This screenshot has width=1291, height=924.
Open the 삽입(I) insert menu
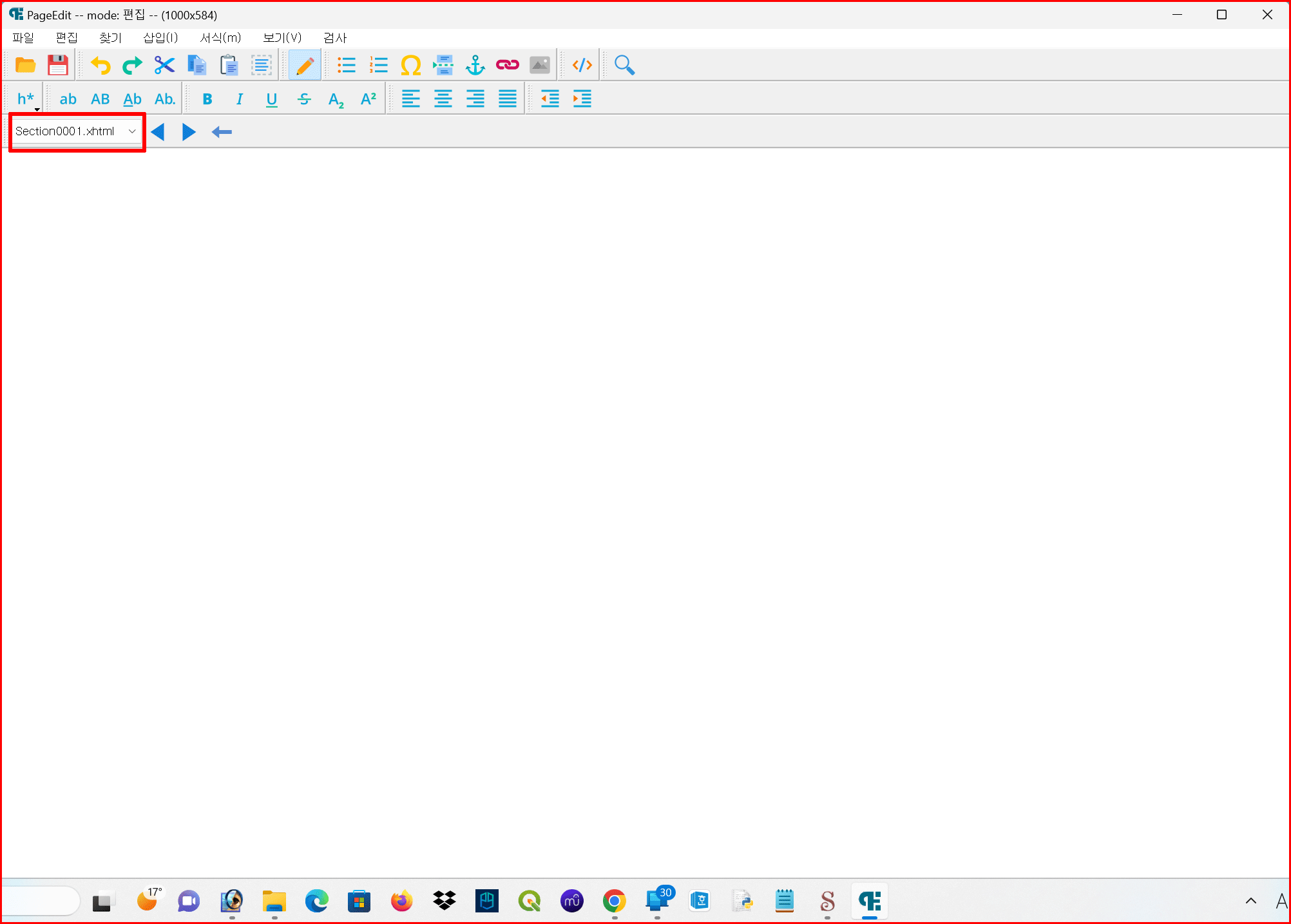pyautogui.click(x=160, y=38)
